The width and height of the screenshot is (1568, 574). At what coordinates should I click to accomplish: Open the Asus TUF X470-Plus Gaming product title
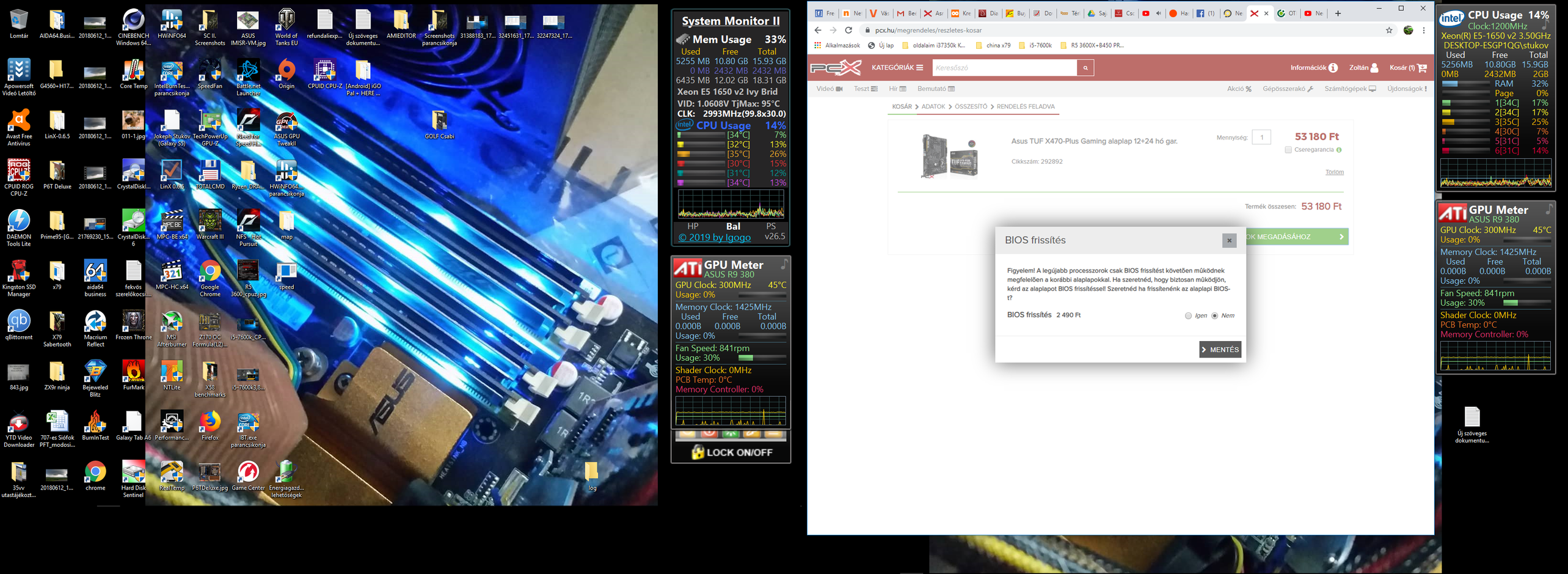pyautogui.click(x=1094, y=141)
